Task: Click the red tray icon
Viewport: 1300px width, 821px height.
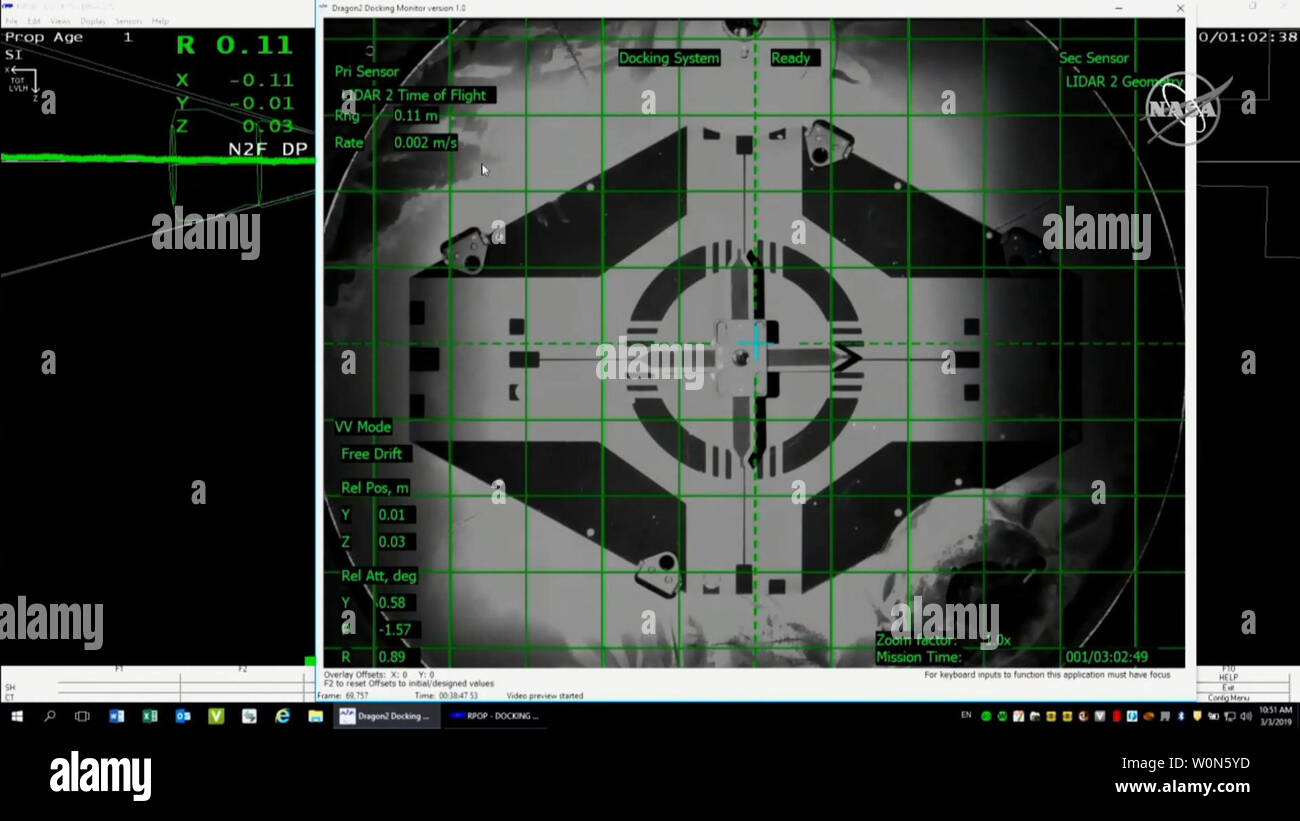Action: tap(1117, 716)
